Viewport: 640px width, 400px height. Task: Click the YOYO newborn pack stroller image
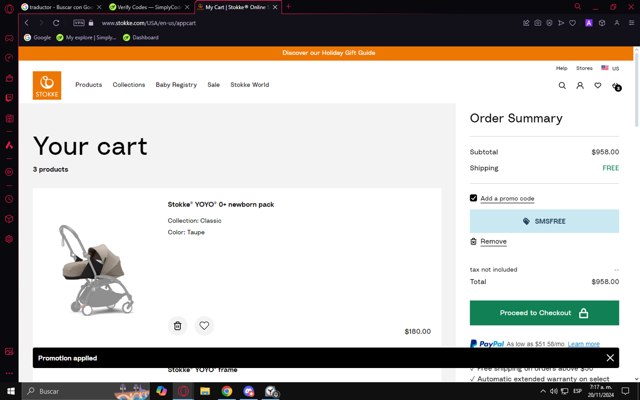[96, 269]
